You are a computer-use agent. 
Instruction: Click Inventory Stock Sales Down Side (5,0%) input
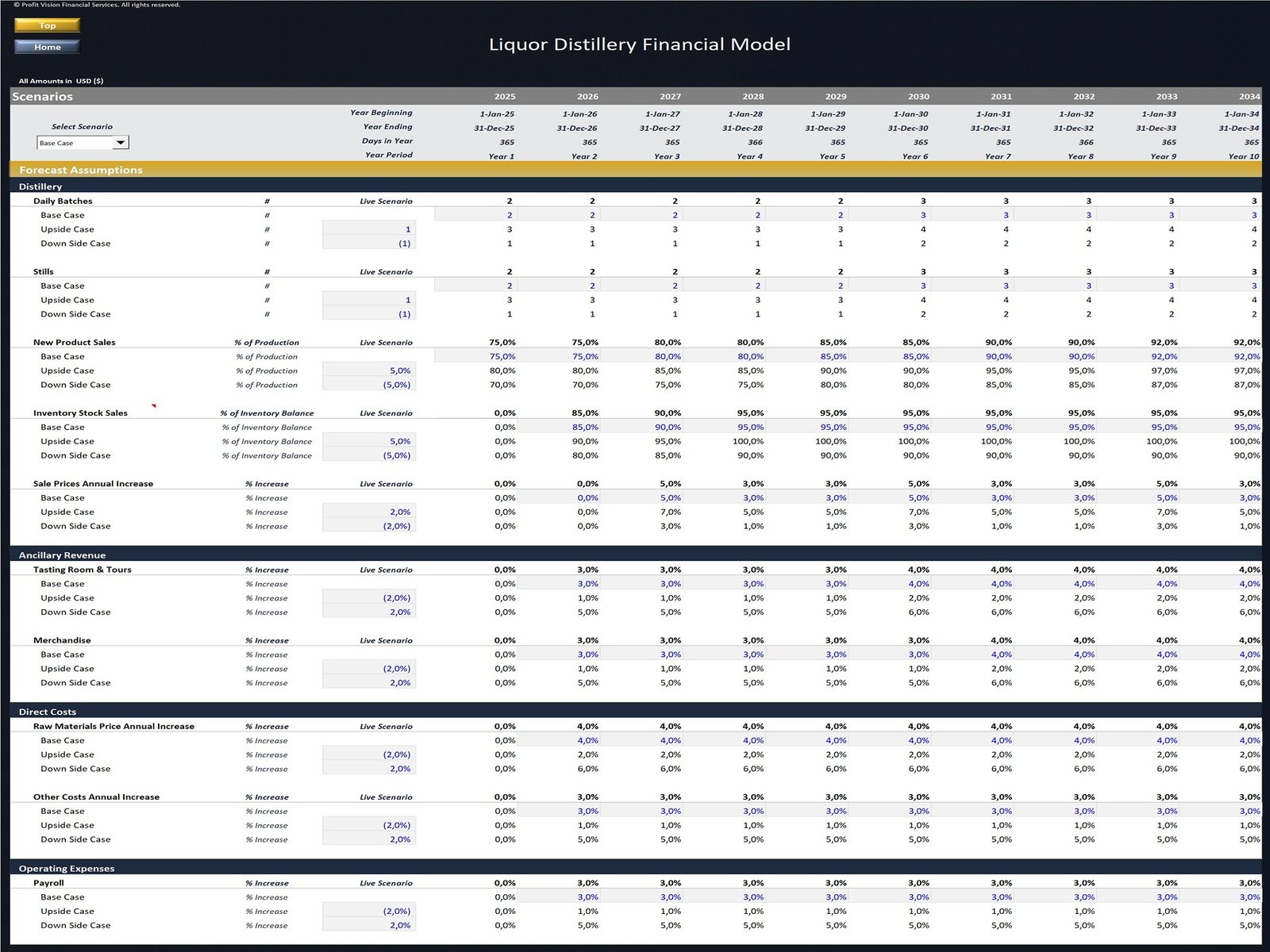tap(369, 455)
